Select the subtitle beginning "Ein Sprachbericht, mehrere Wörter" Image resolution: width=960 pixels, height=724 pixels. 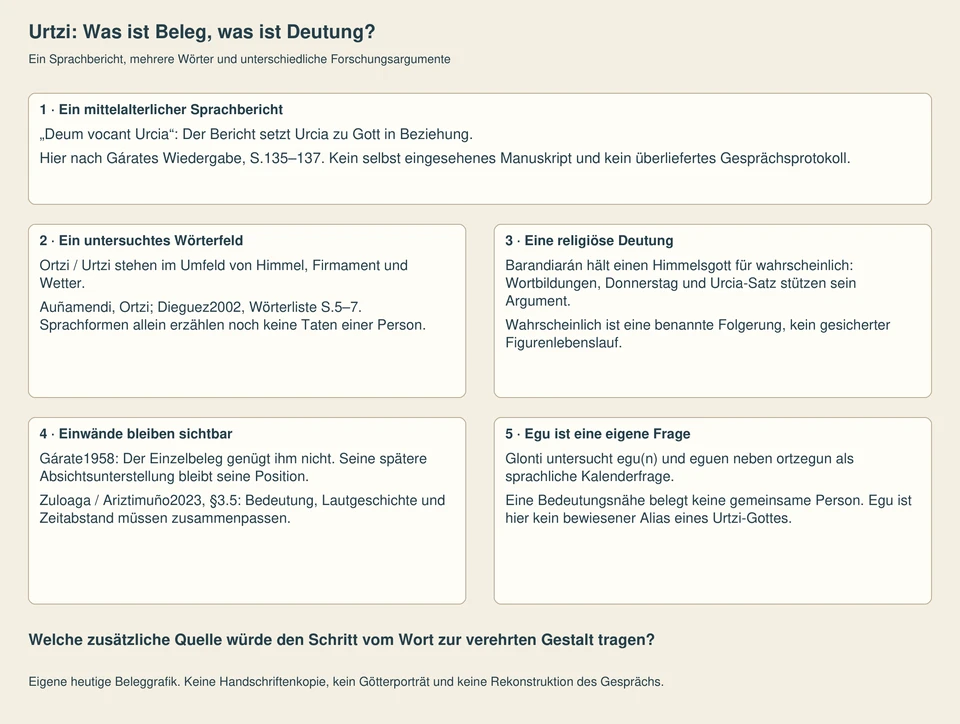point(239,59)
